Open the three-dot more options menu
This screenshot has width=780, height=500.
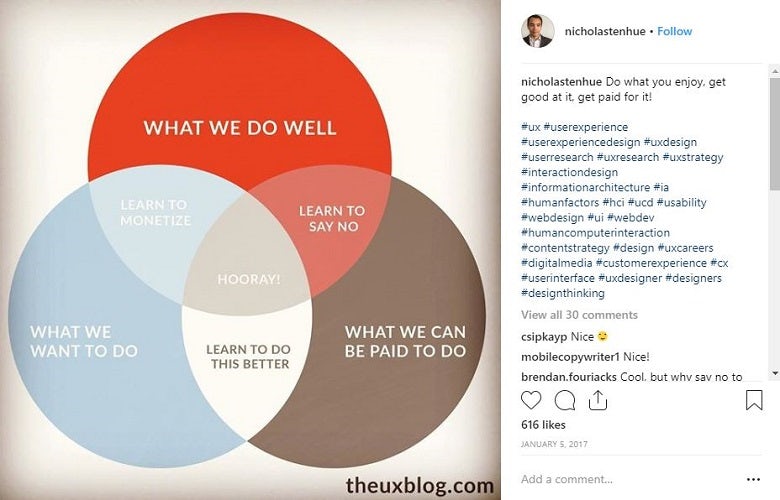coord(754,479)
